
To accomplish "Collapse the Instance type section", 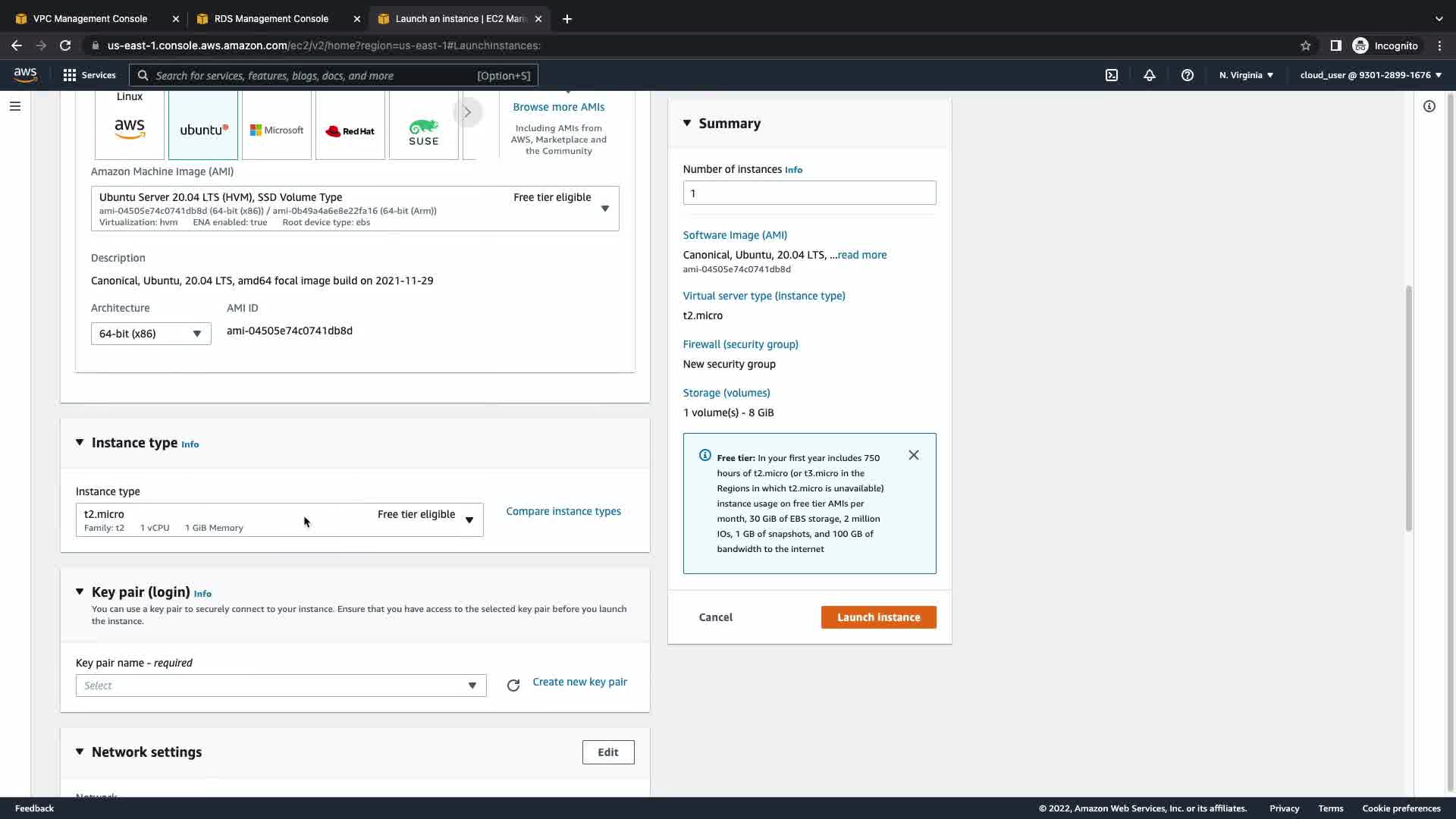I will (80, 443).
